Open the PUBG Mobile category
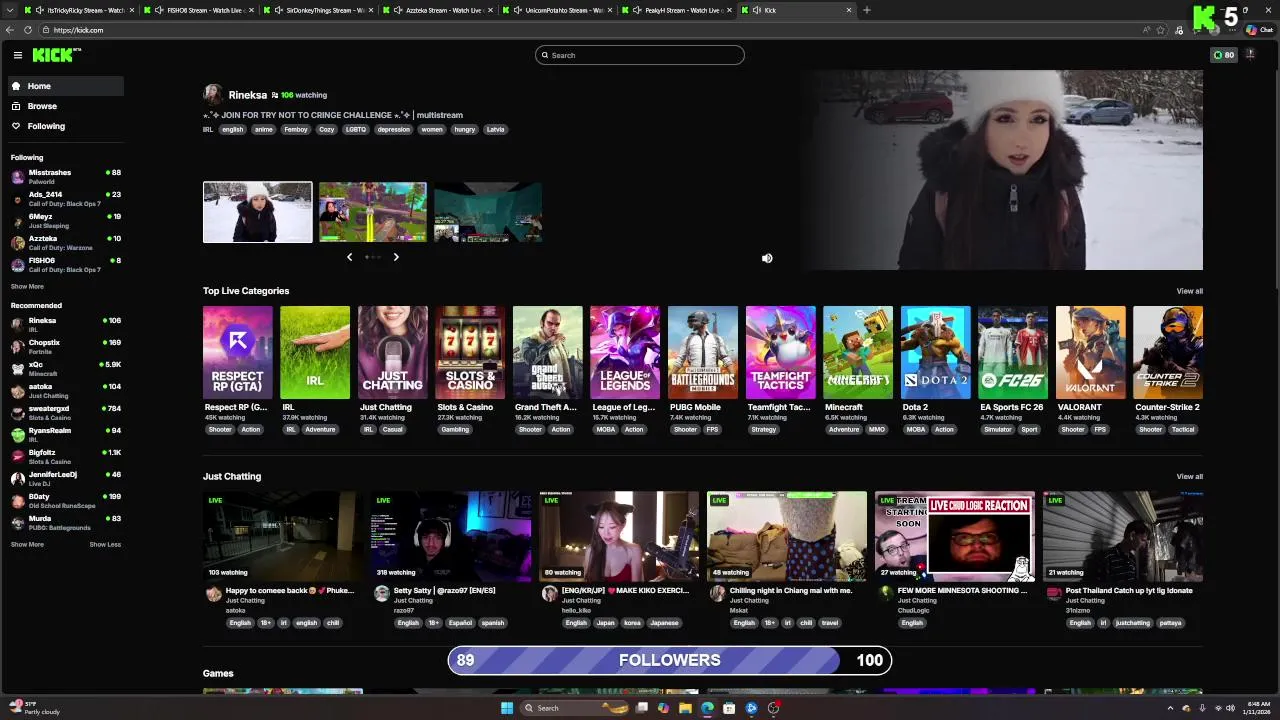1280x720 pixels. [703, 352]
